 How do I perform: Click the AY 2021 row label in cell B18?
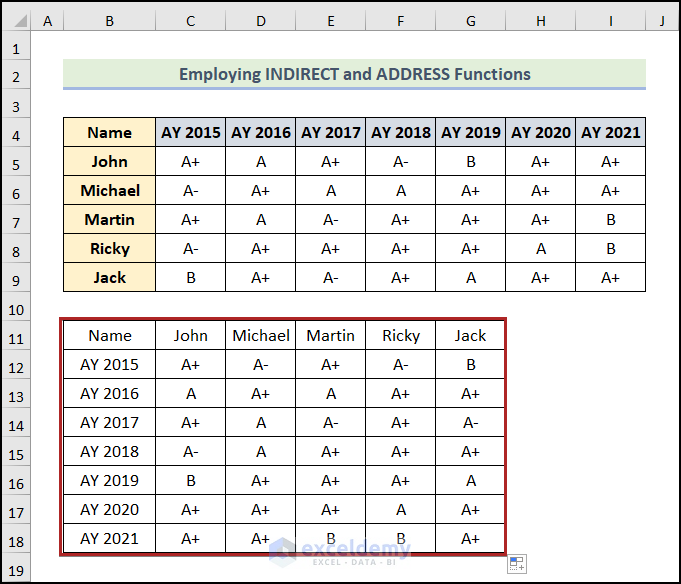point(109,538)
